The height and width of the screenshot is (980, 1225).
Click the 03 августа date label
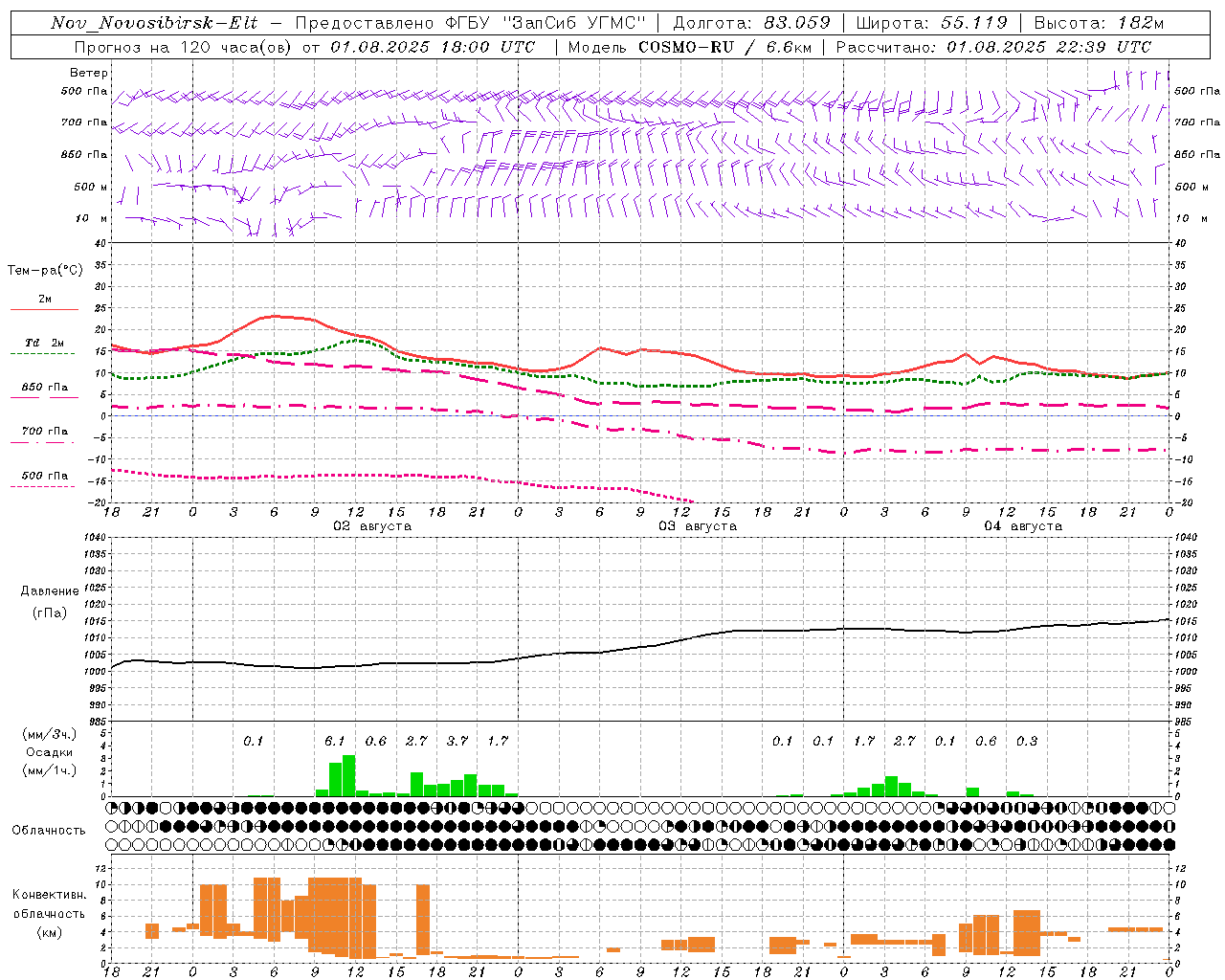pos(698,526)
